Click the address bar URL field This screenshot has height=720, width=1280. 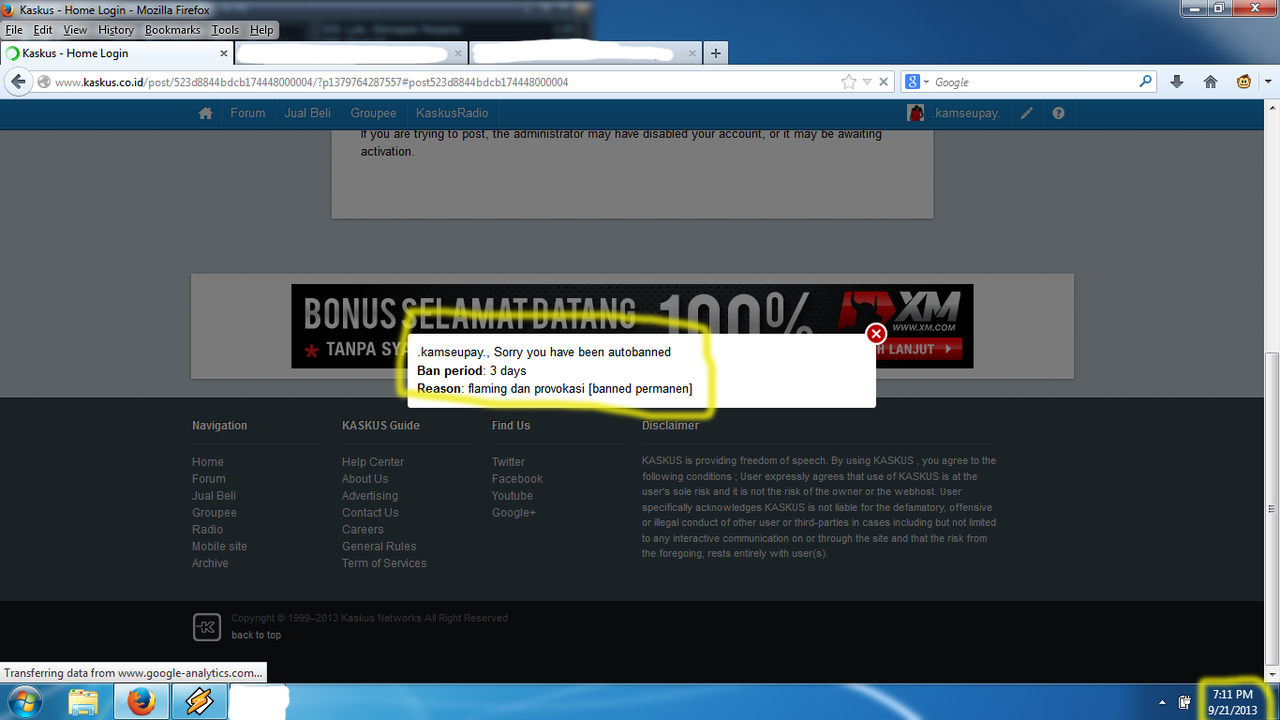[445, 82]
